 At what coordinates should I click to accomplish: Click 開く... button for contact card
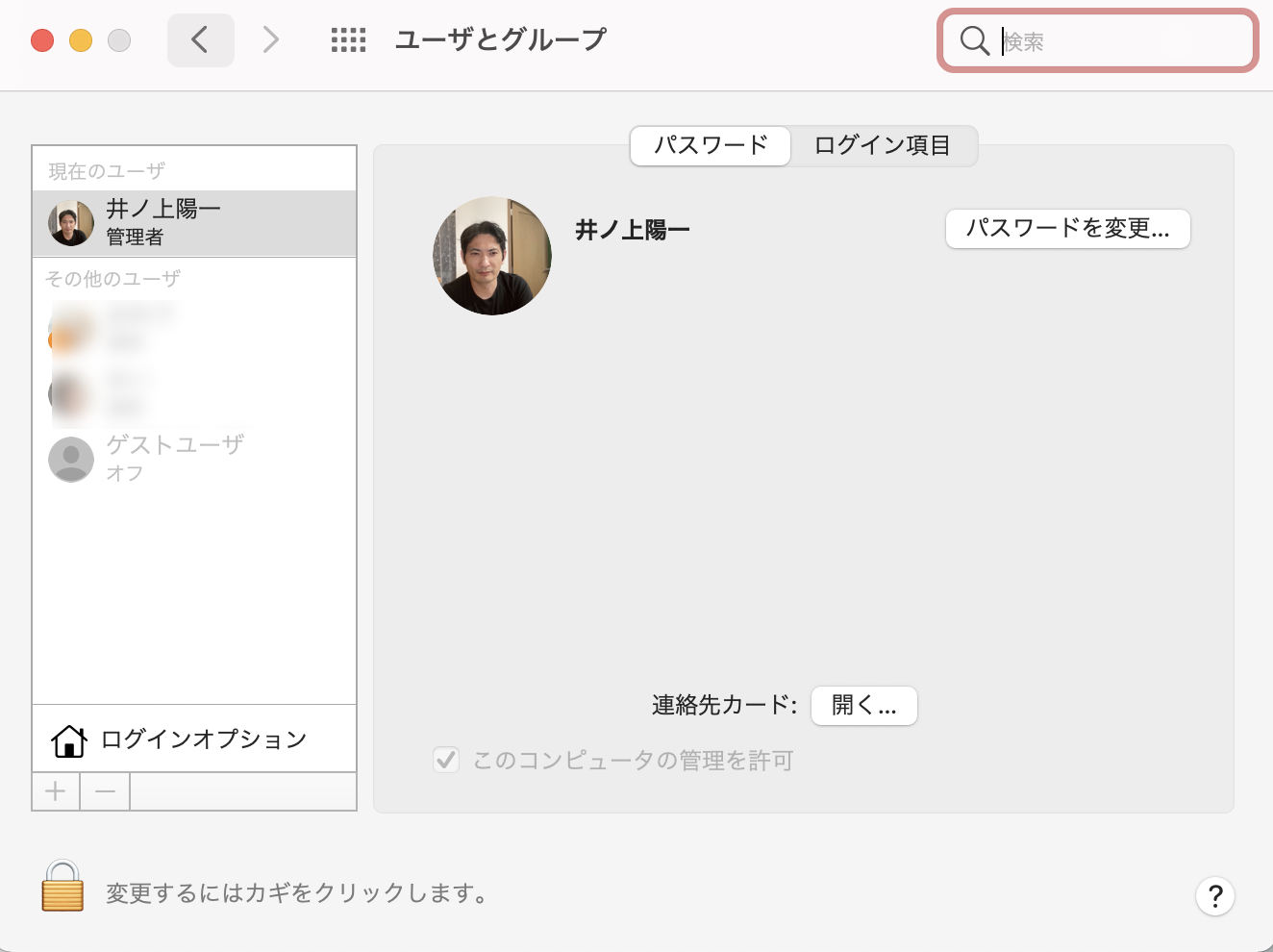point(863,706)
